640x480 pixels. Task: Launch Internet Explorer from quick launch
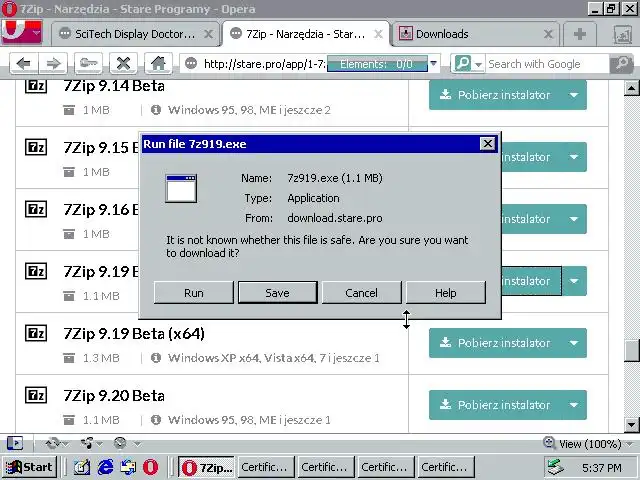[105, 467]
